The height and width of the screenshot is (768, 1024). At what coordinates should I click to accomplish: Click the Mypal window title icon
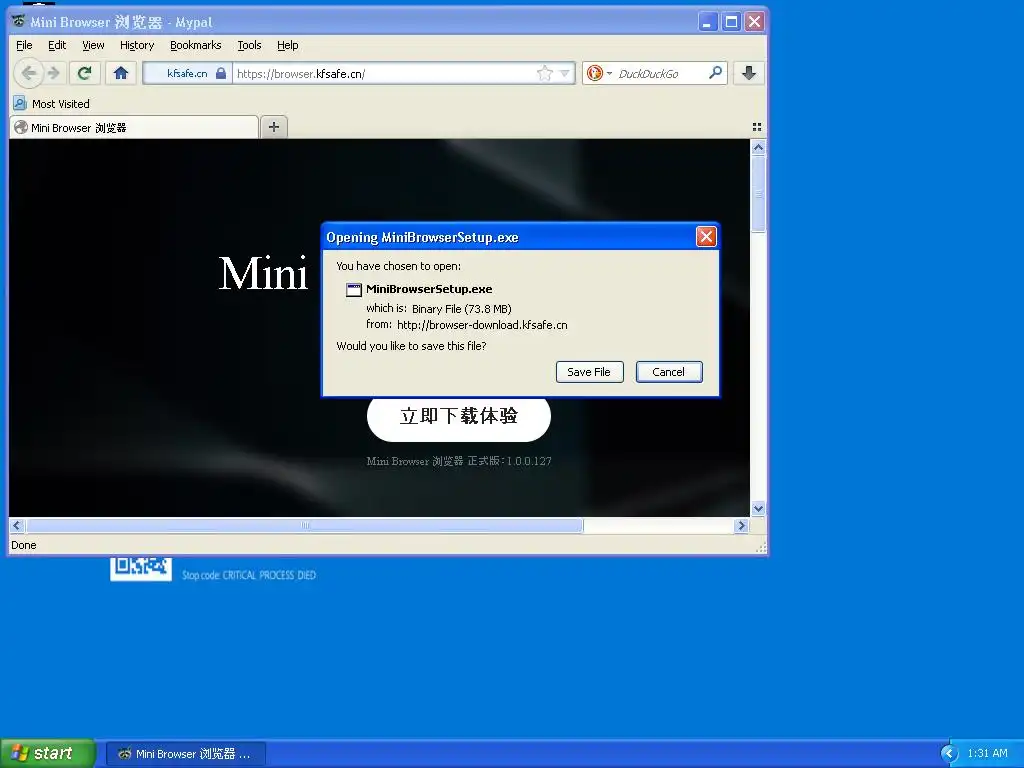(x=18, y=22)
